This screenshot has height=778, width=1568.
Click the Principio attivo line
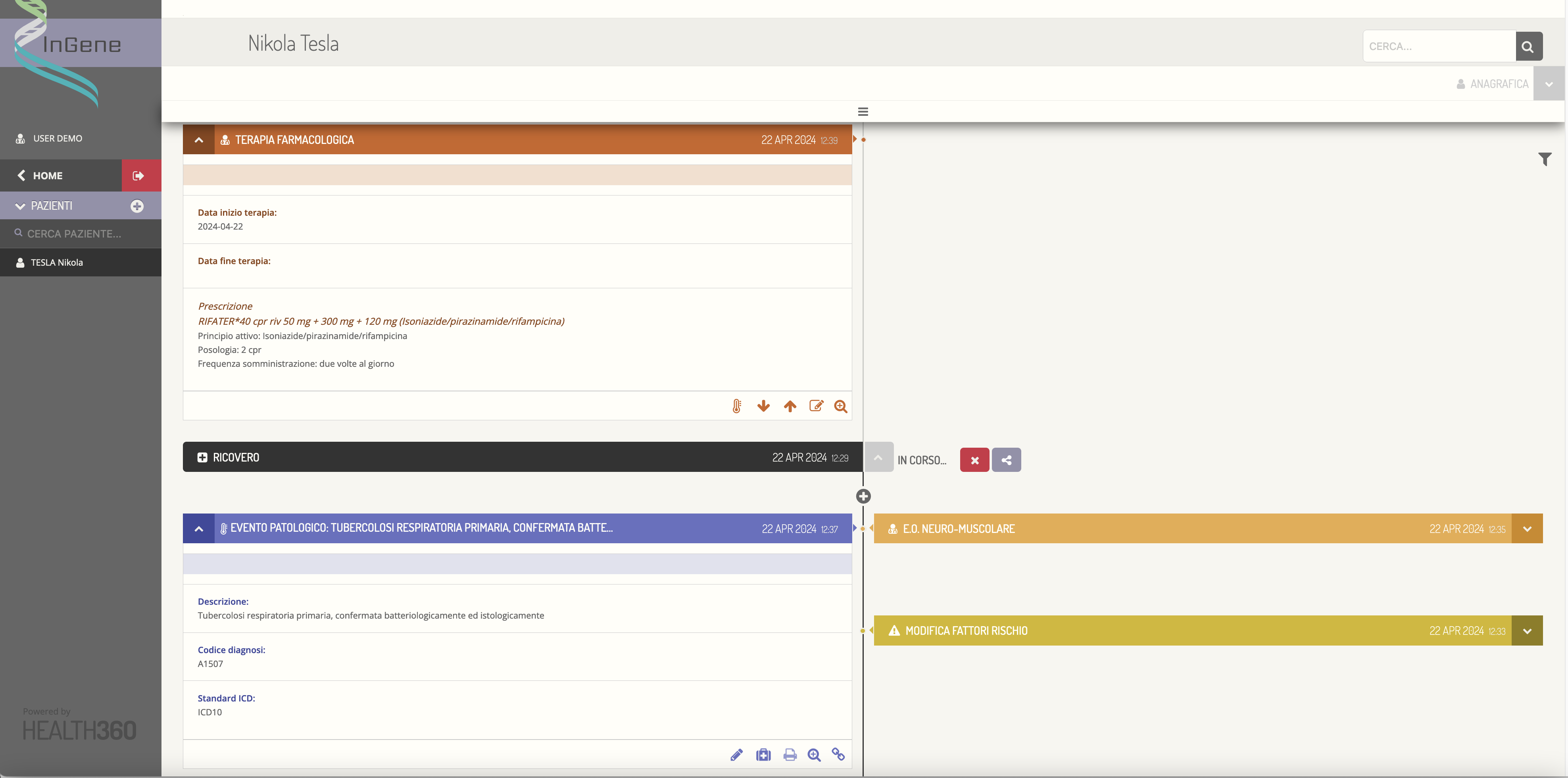click(302, 336)
